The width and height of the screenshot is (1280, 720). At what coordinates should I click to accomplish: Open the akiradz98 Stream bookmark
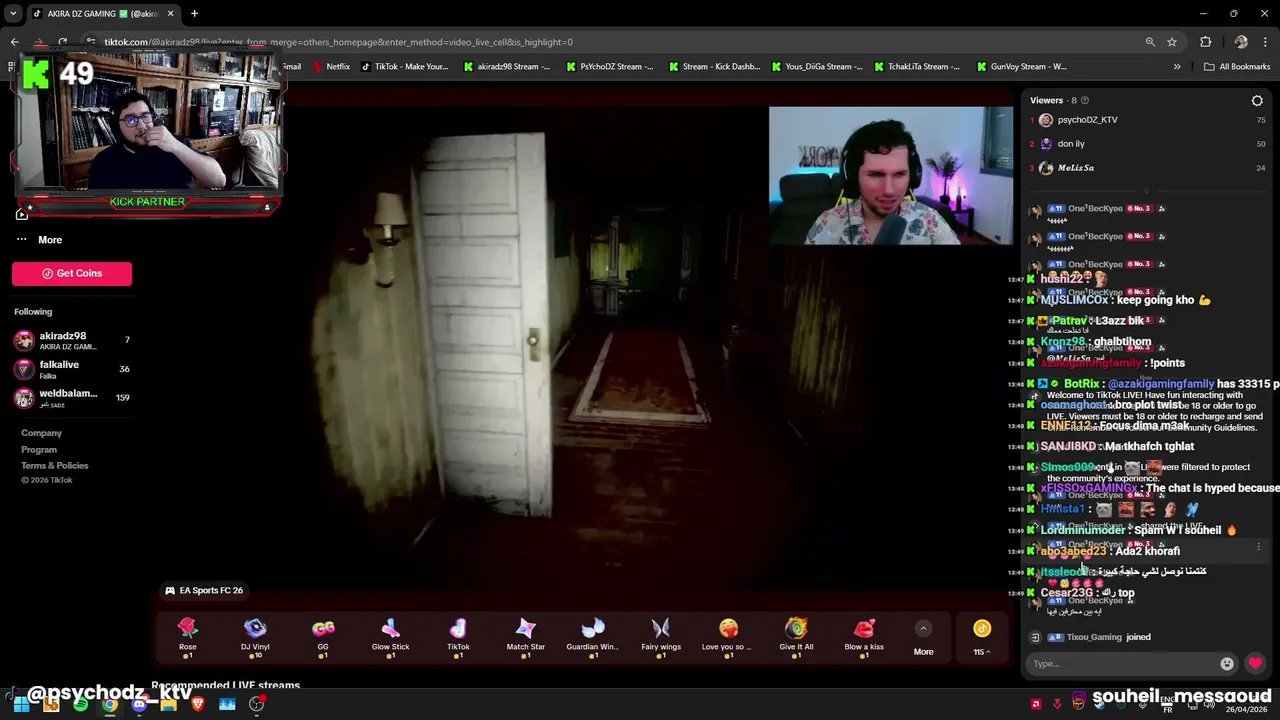click(506, 67)
